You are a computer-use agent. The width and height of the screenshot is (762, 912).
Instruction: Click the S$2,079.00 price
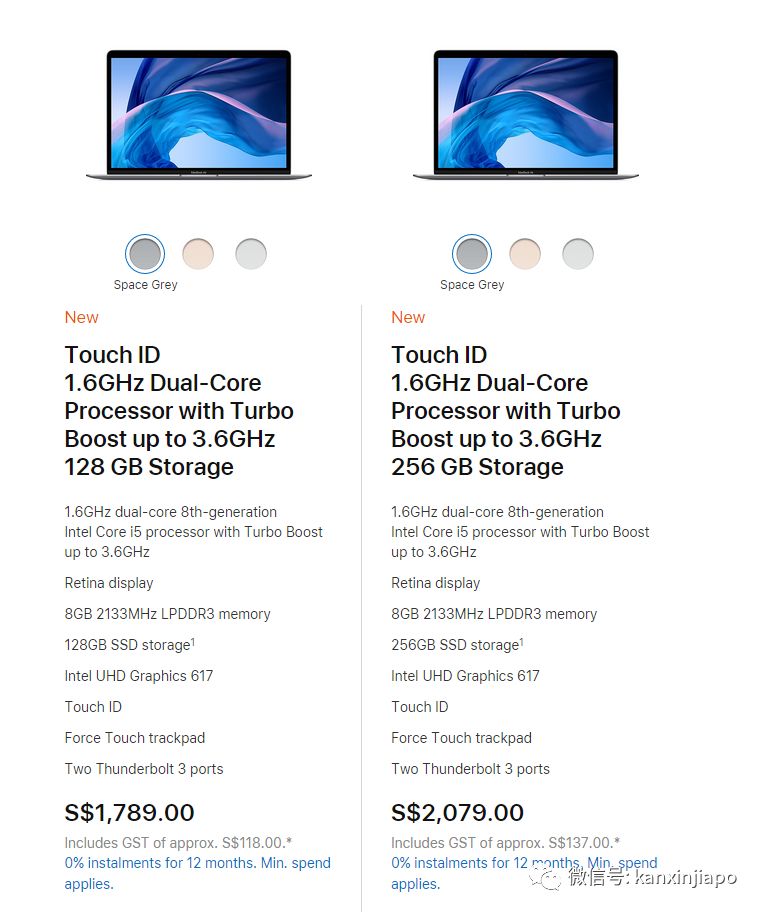pyautogui.click(x=458, y=812)
